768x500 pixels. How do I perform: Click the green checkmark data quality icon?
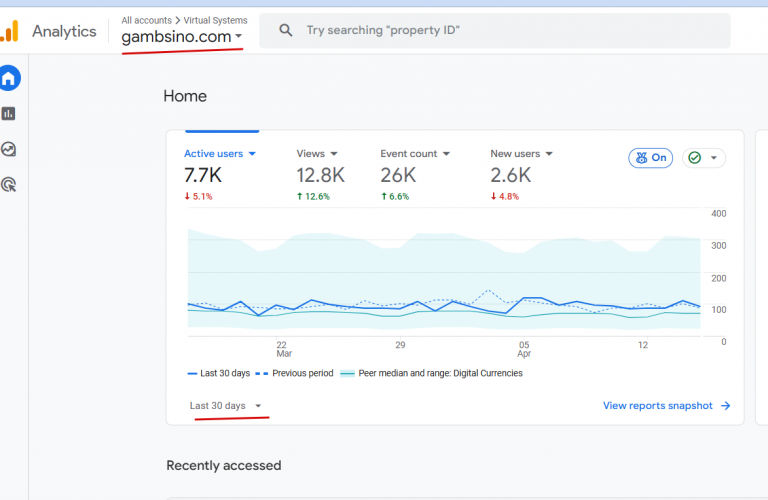pyautogui.click(x=695, y=158)
